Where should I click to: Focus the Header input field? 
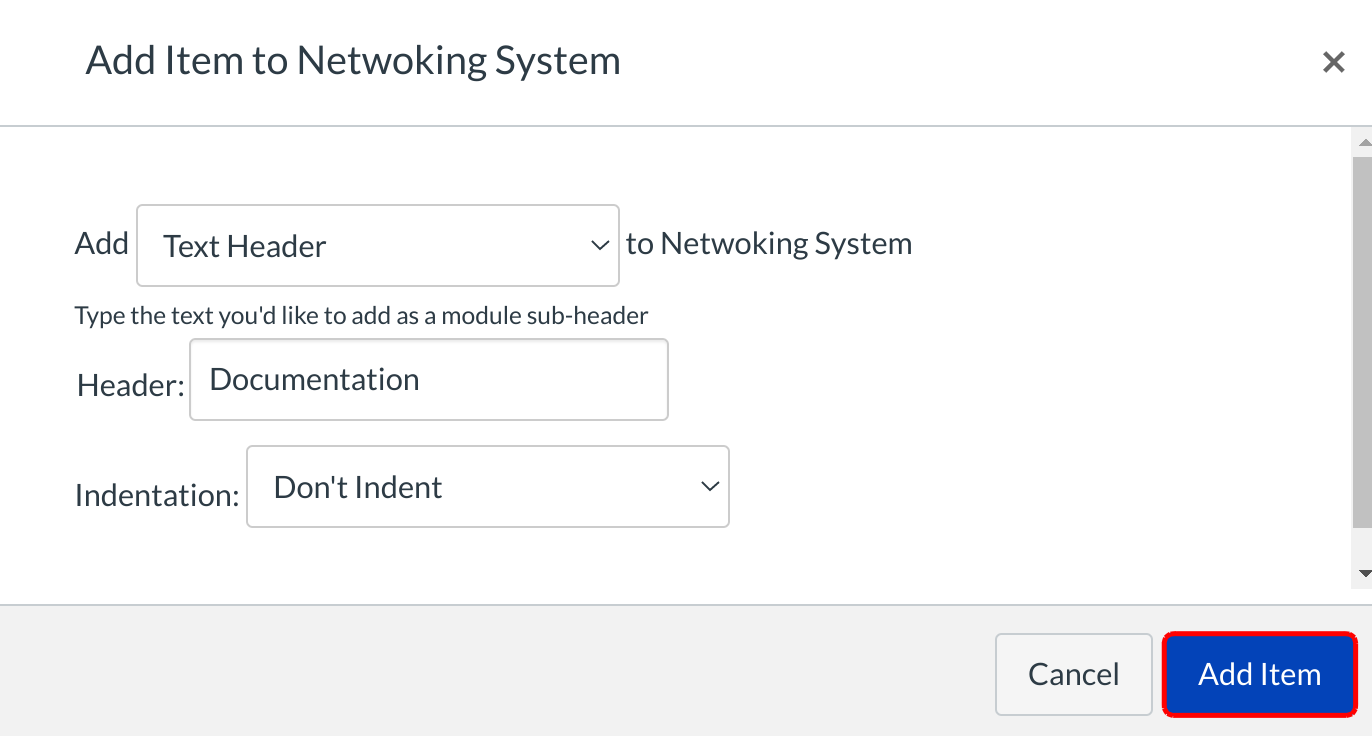[428, 380]
